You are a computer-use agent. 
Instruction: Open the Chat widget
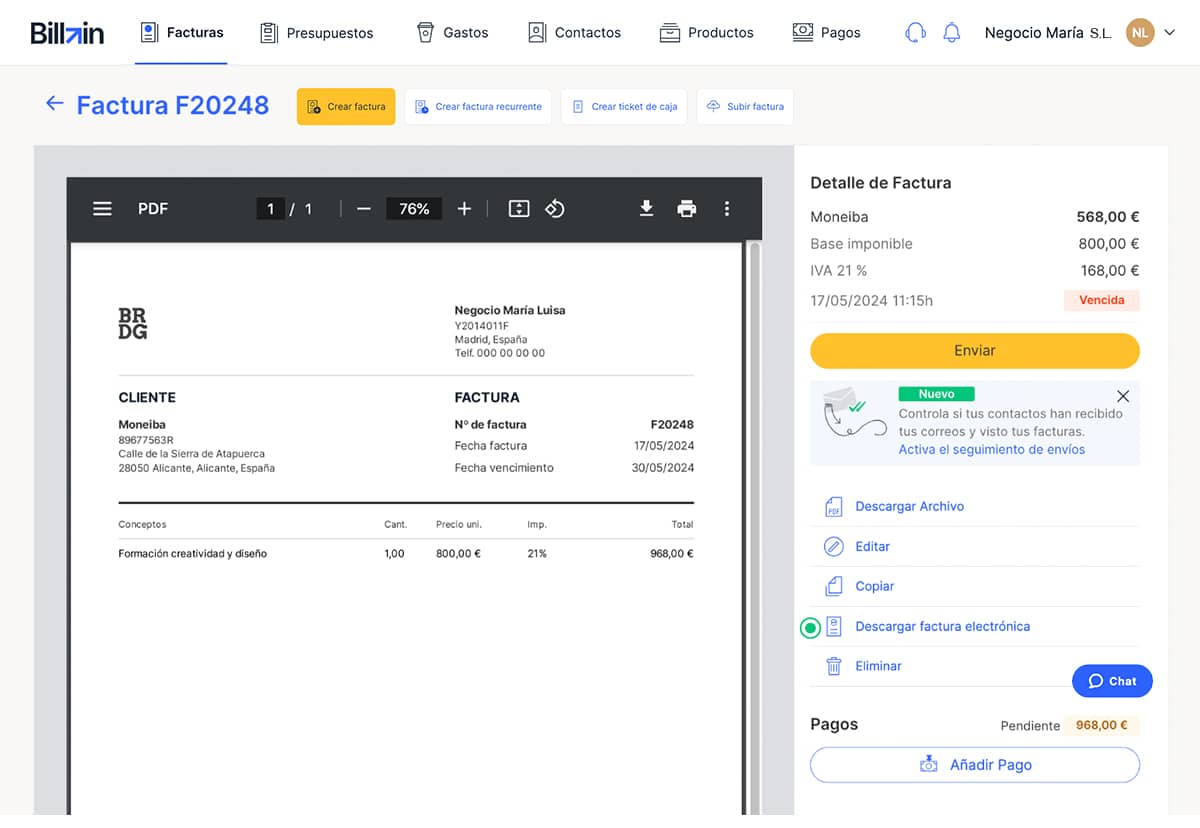[x=1112, y=681]
